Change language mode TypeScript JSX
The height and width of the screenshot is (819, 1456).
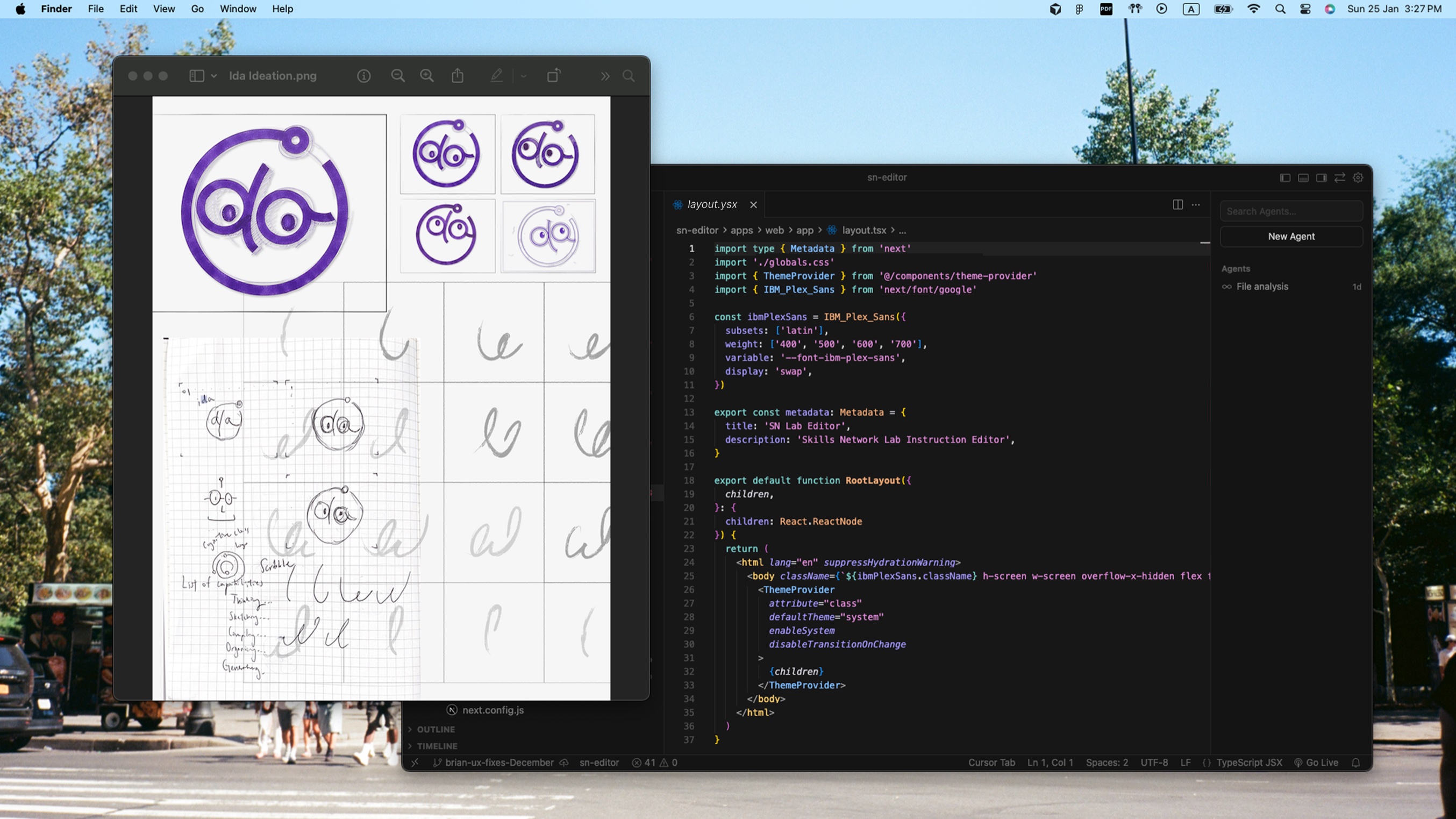coord(1248,763)
